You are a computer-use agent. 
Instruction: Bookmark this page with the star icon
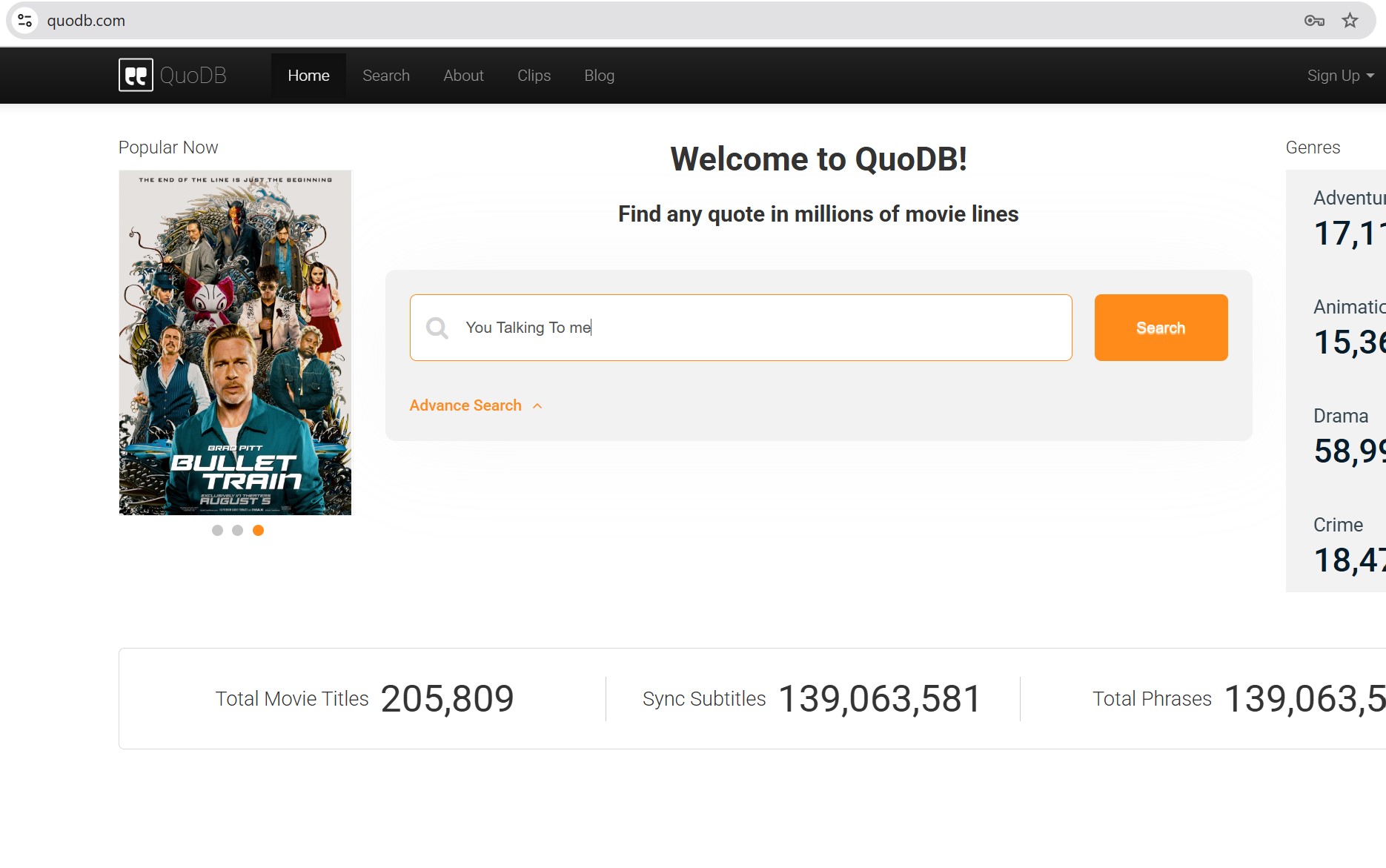1350,21
